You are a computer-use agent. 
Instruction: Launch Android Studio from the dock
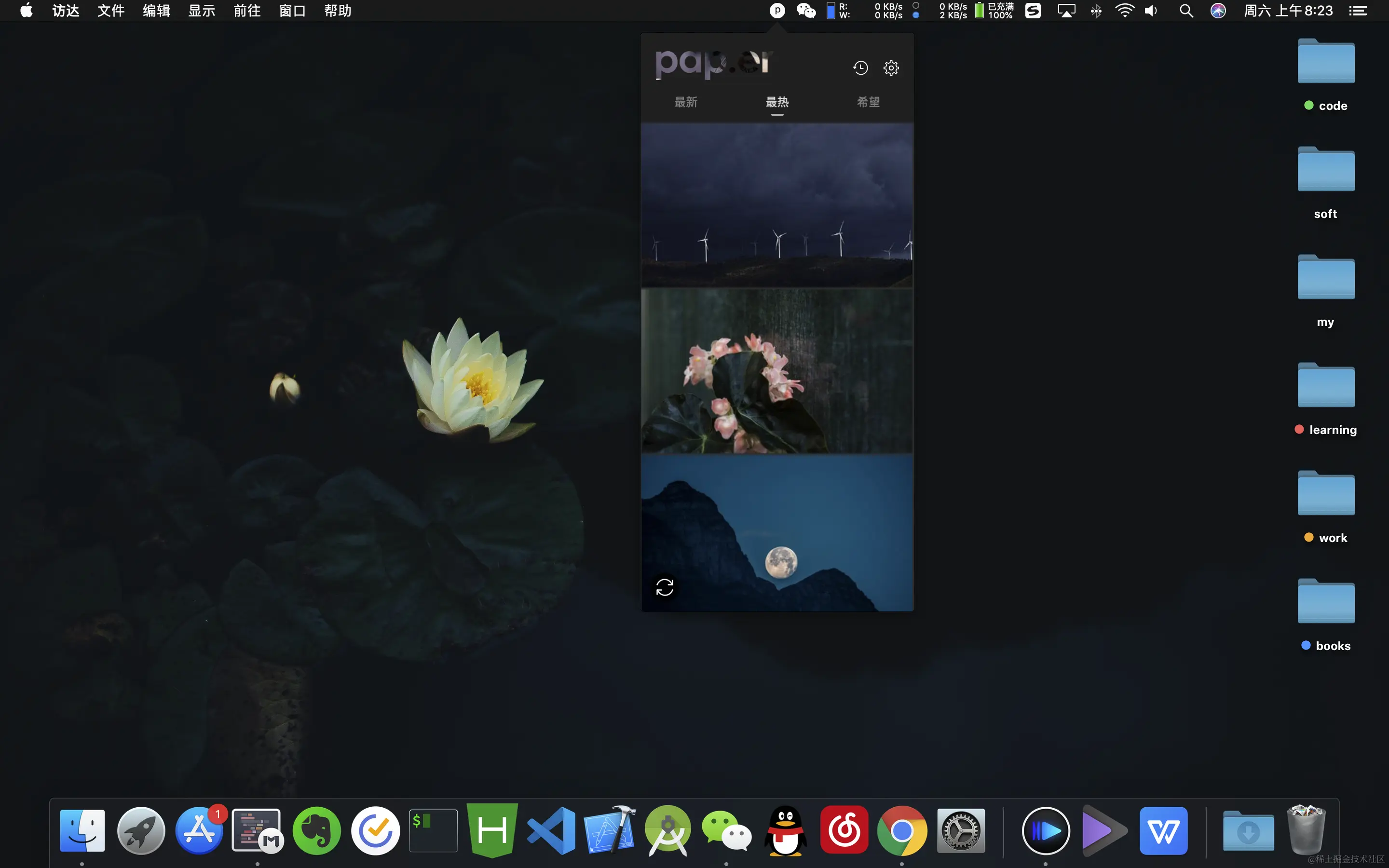pyautogui.click(x=667, y=830)
